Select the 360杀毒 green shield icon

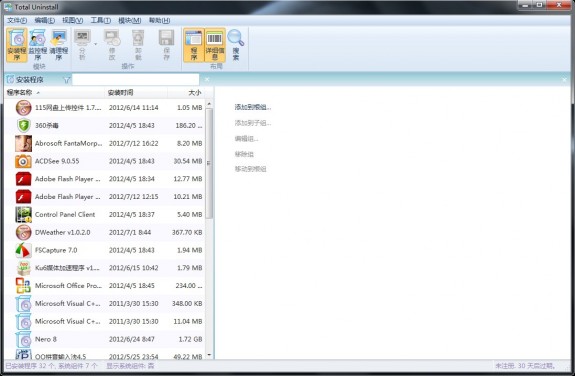click(23, 125)
